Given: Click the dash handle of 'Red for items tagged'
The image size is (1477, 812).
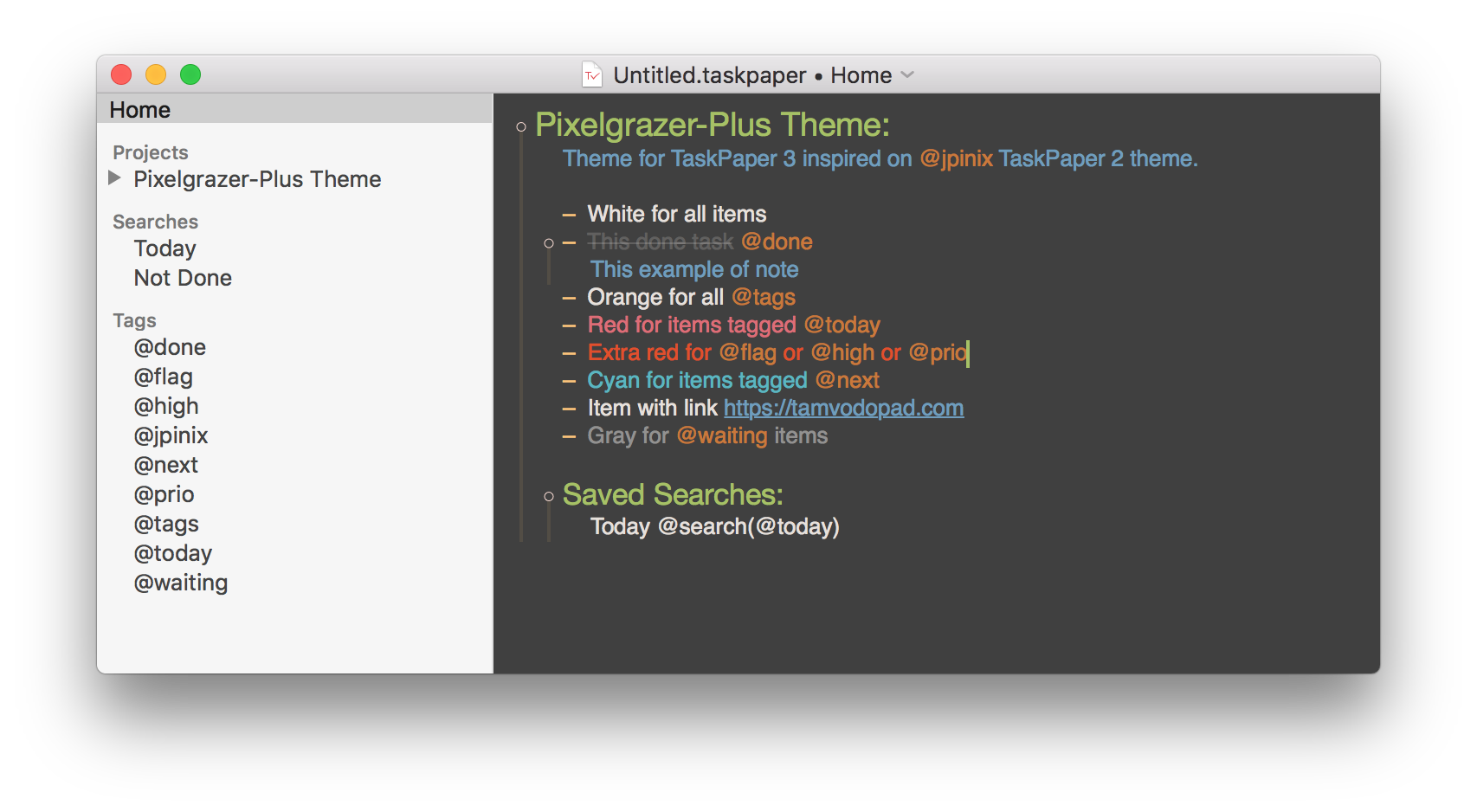Looking at the screenshot, I should coord(569,325).
